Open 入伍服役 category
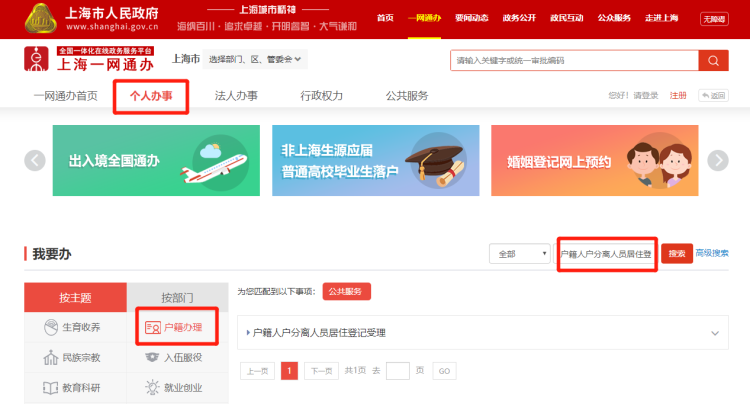The image size is (750, 404). click(x=153, y=357)
